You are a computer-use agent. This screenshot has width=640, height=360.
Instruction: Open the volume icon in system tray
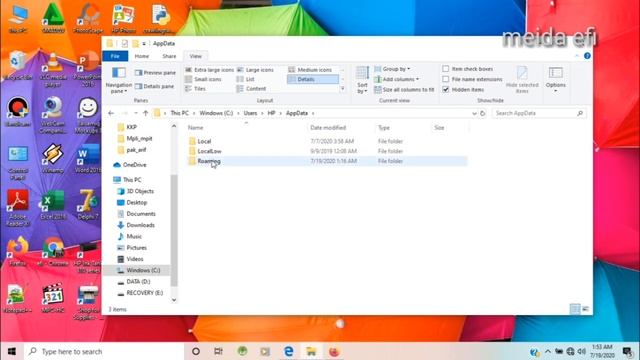pyautogui.click(x=582, y=351)
